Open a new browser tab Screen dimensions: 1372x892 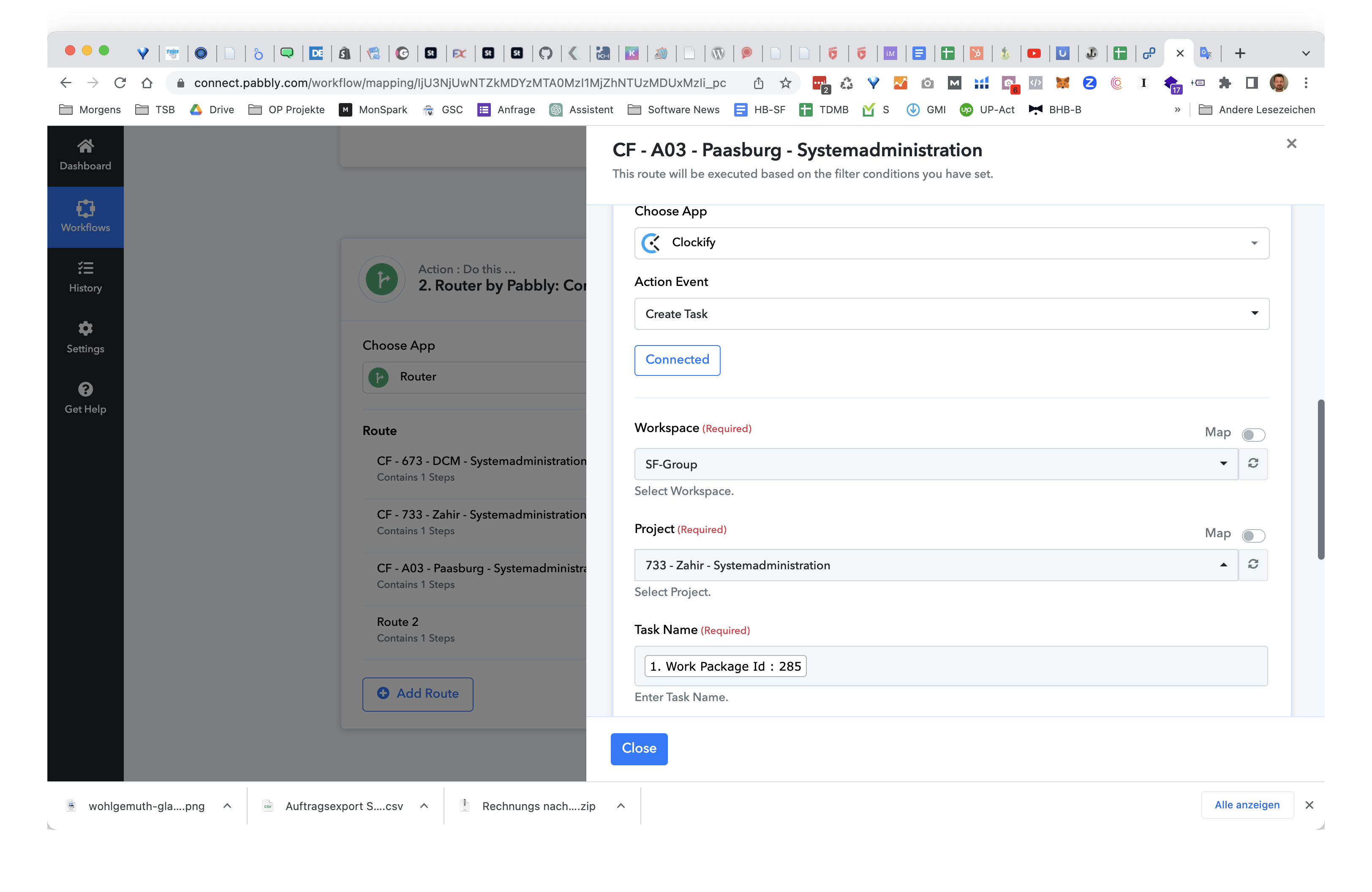[1240, 54]
